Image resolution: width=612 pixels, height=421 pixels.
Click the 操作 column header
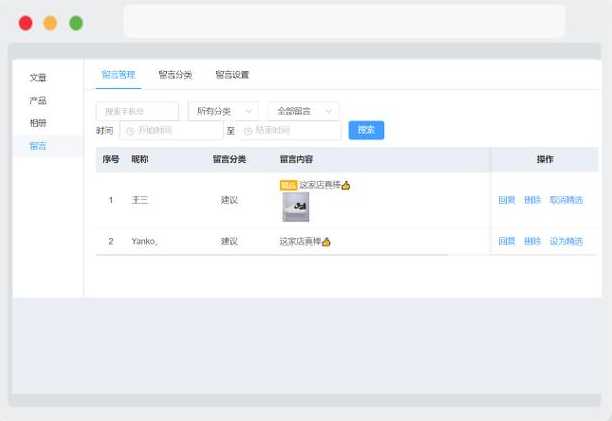pyautogui.click(x=545, y=159)
